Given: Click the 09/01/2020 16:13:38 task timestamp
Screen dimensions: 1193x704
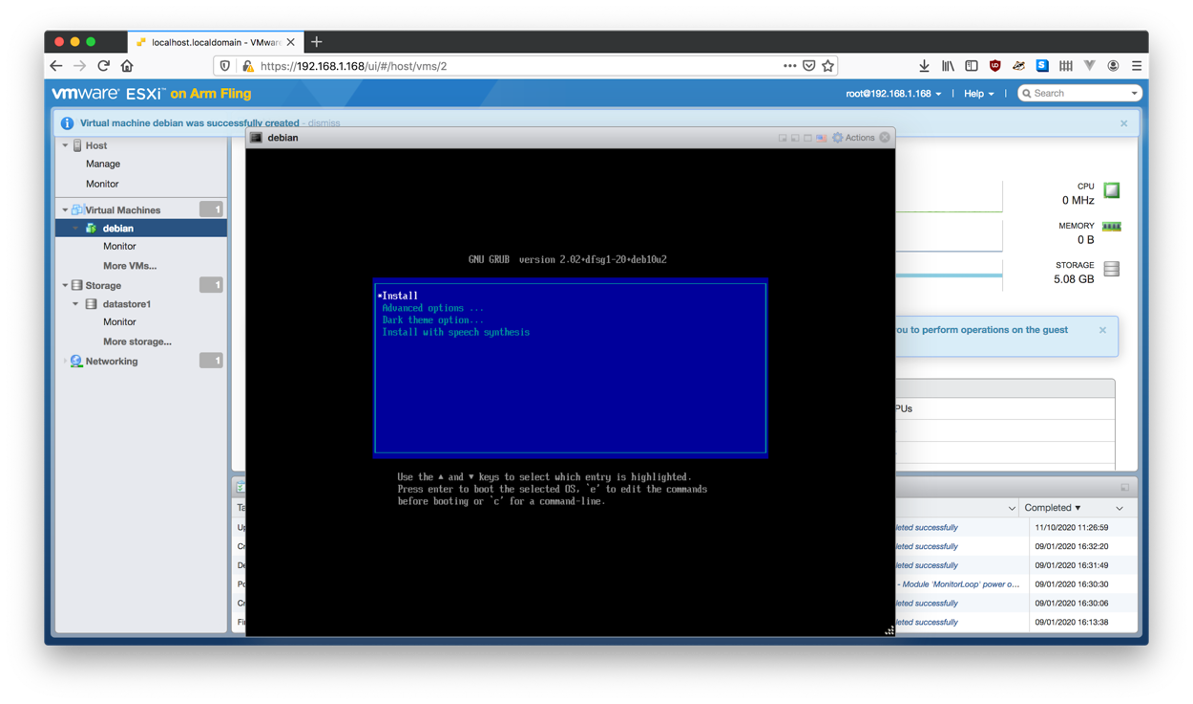Looking at the screenshot, I should point(1071,623).
